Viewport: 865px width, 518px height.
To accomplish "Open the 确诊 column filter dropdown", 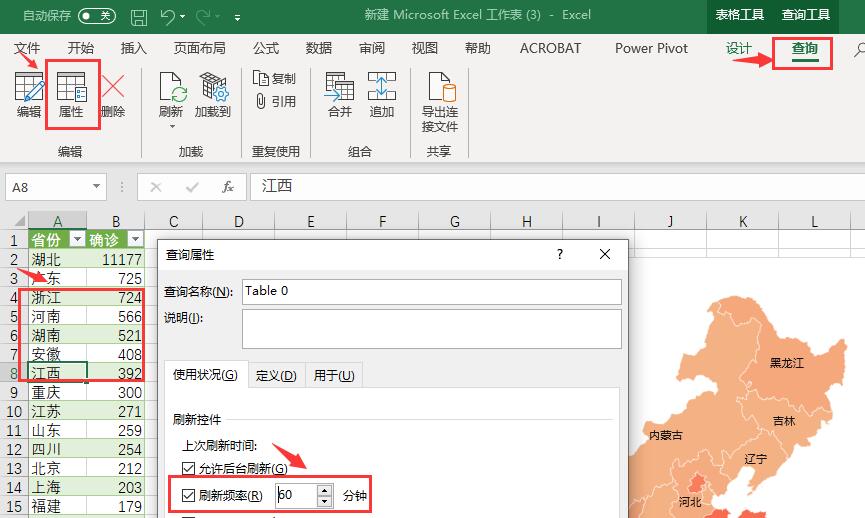I will (135, 240).
